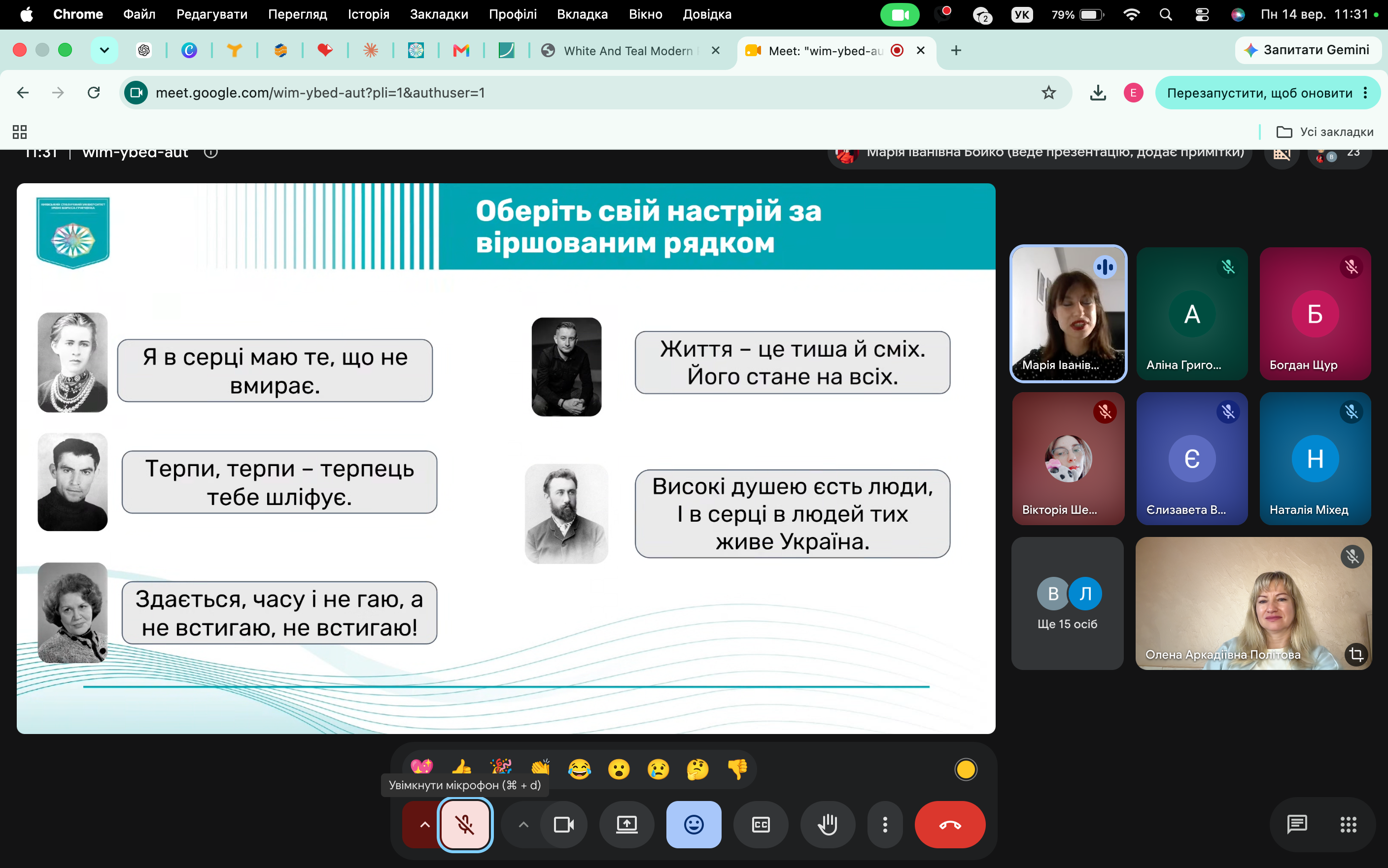Image resolution: width=1388 pixels, height=868 pixels.
Task: Bookmark this page with the star icon
Action: pos(1048,93)
